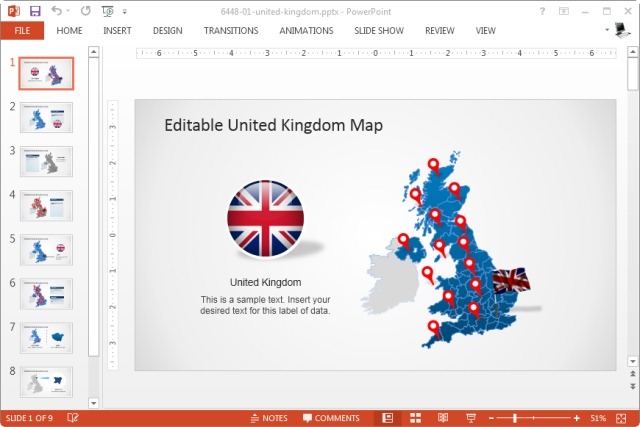The width and height of the screenshot is (640, 427).
Task: Switch to the HOME ribbon tab
Action: [x=69, y=31]
